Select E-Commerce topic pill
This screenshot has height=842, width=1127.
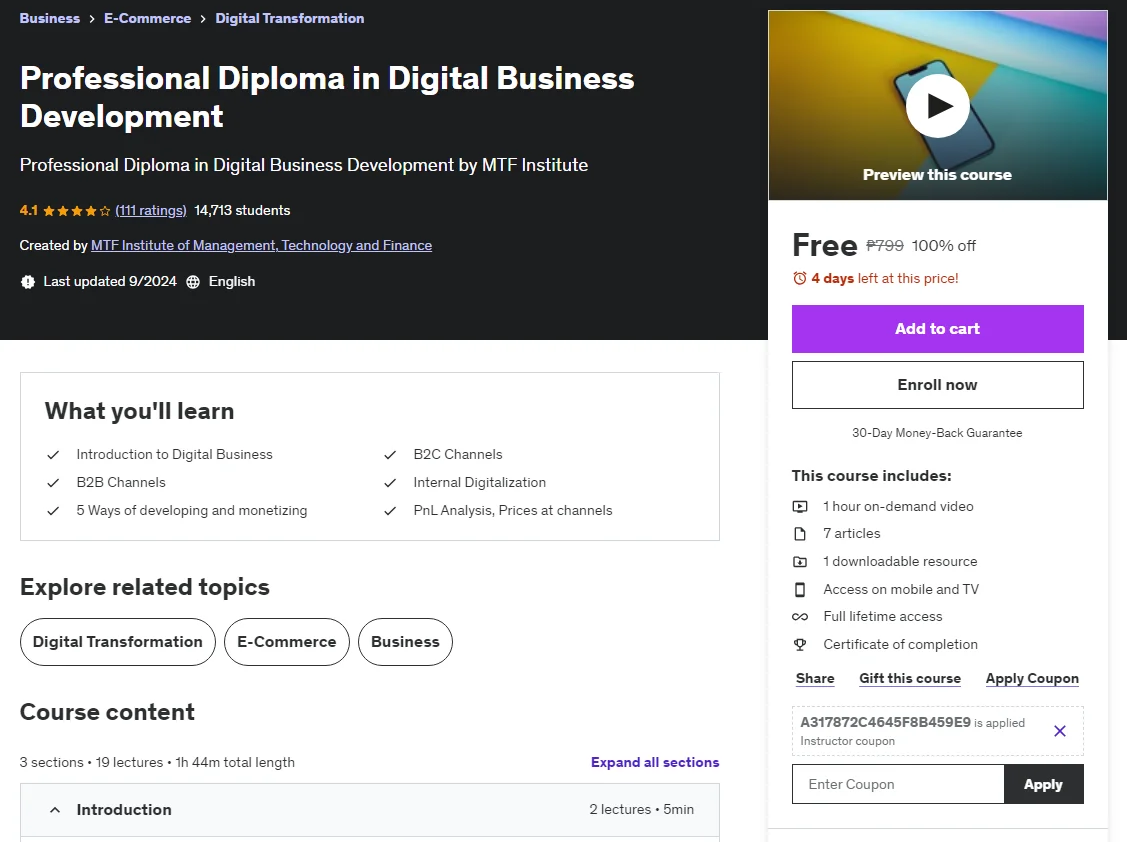click(x=287, y=641)
